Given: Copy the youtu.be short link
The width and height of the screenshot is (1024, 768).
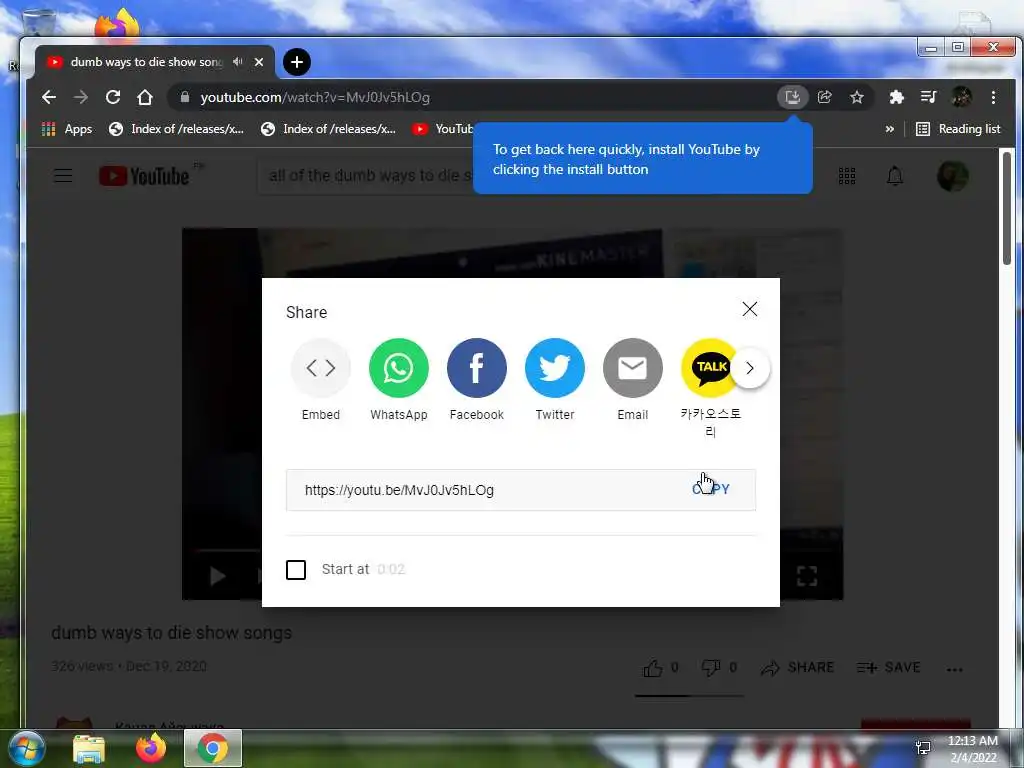Looking at the screenshot, I should (711, 489).
